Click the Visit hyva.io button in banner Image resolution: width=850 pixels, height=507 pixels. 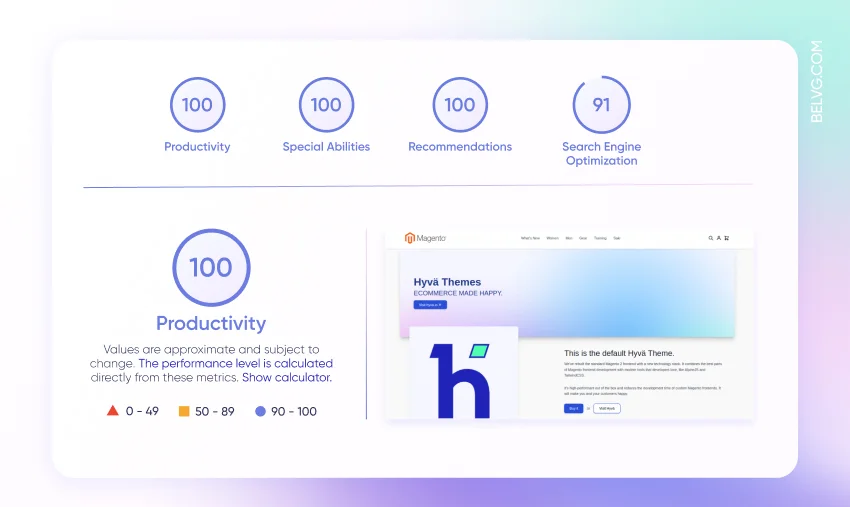click(430, 305)
